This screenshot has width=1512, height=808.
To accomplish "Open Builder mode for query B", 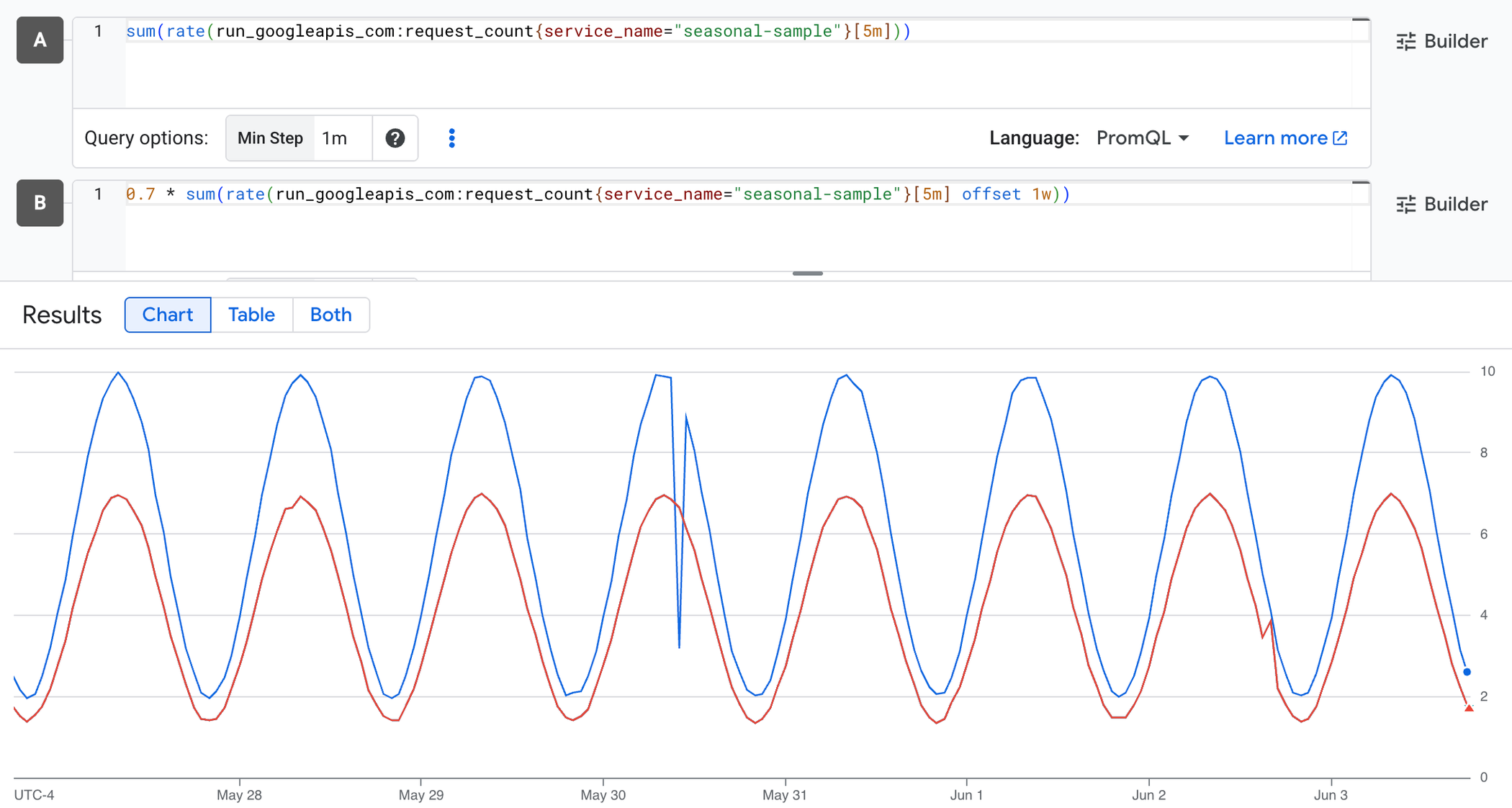I will (x=1442, y=205).
